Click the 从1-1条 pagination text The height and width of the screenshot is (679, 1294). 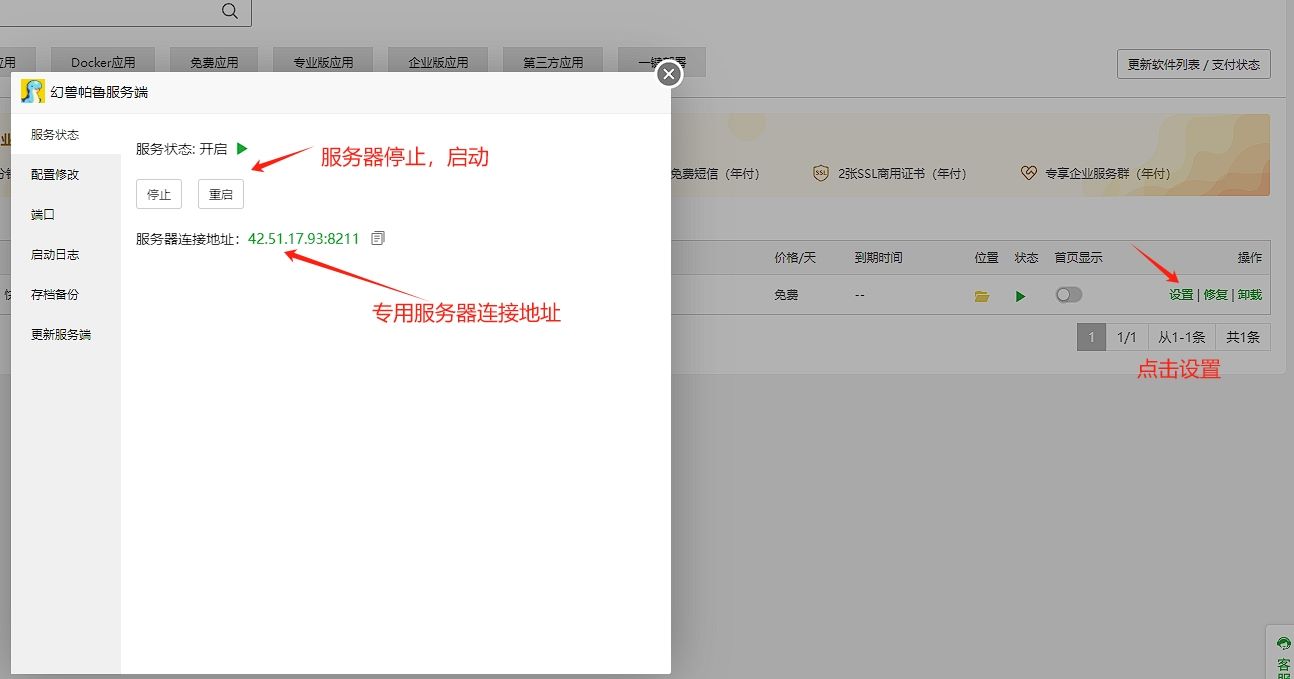[1181, 337]
